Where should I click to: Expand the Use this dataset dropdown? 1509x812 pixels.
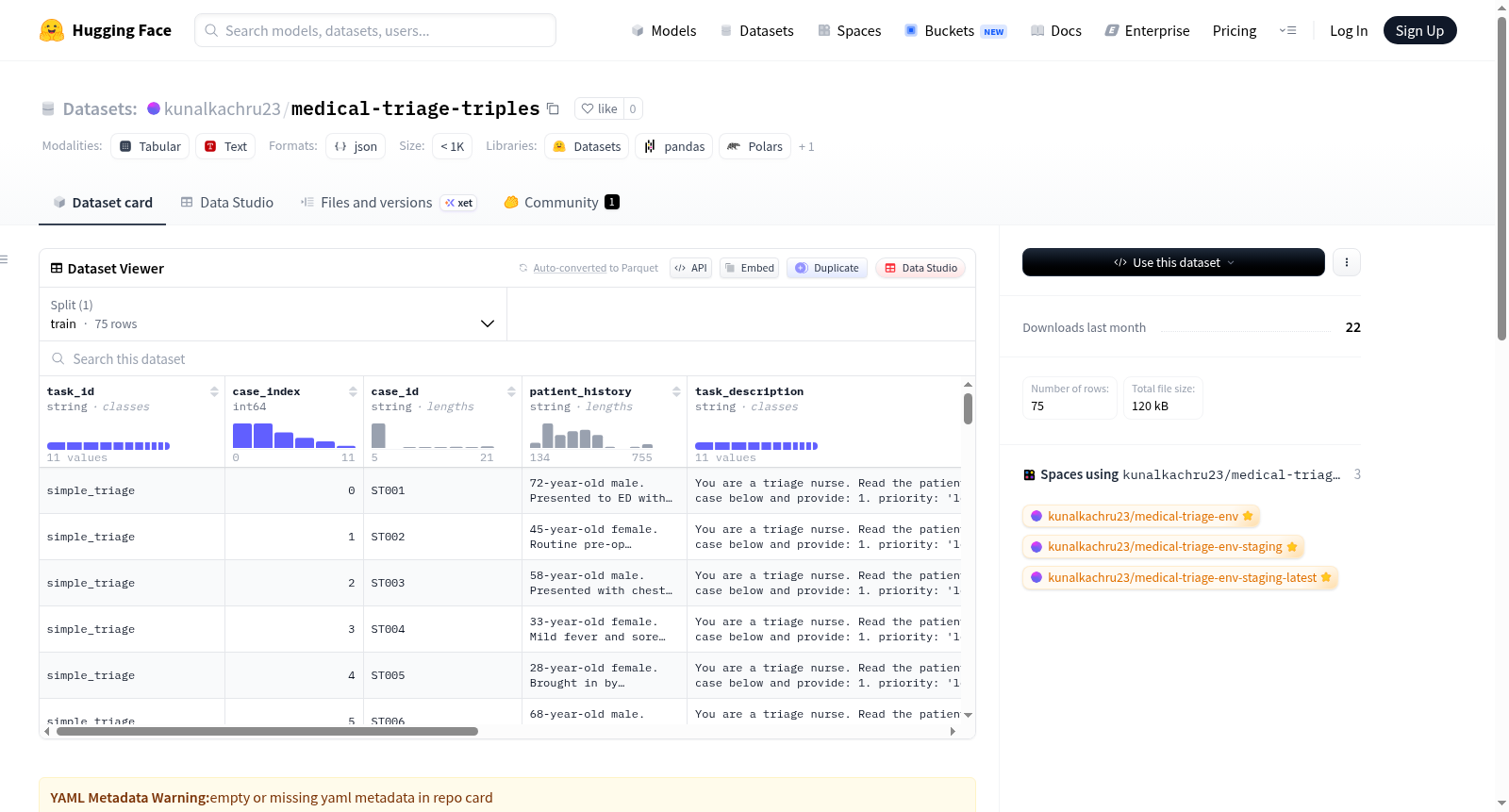[1173, 262]
